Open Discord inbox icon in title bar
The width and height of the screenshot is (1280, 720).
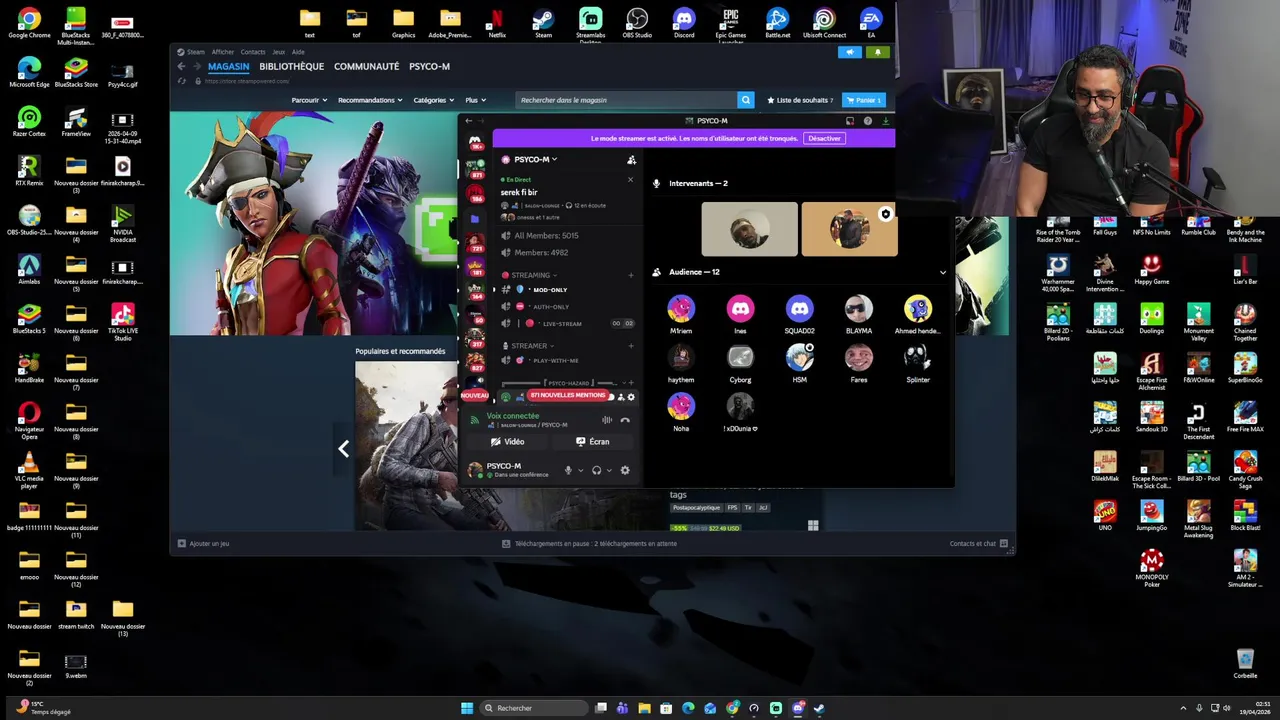[850, 121]
